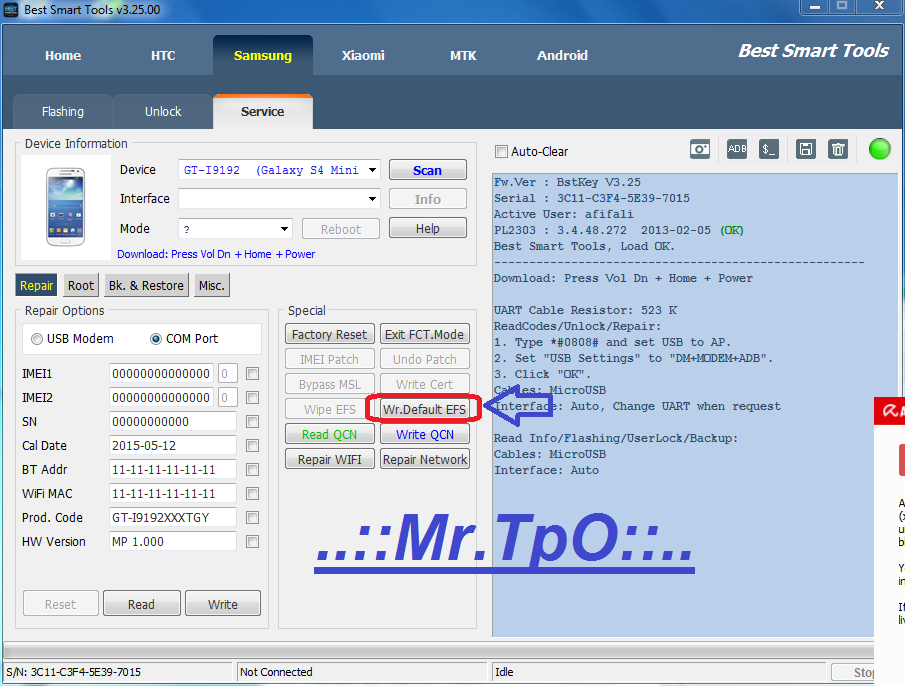Switch to the MTK tab
The width and height of the screenshot is (905, 686).
tap(463, 55)
